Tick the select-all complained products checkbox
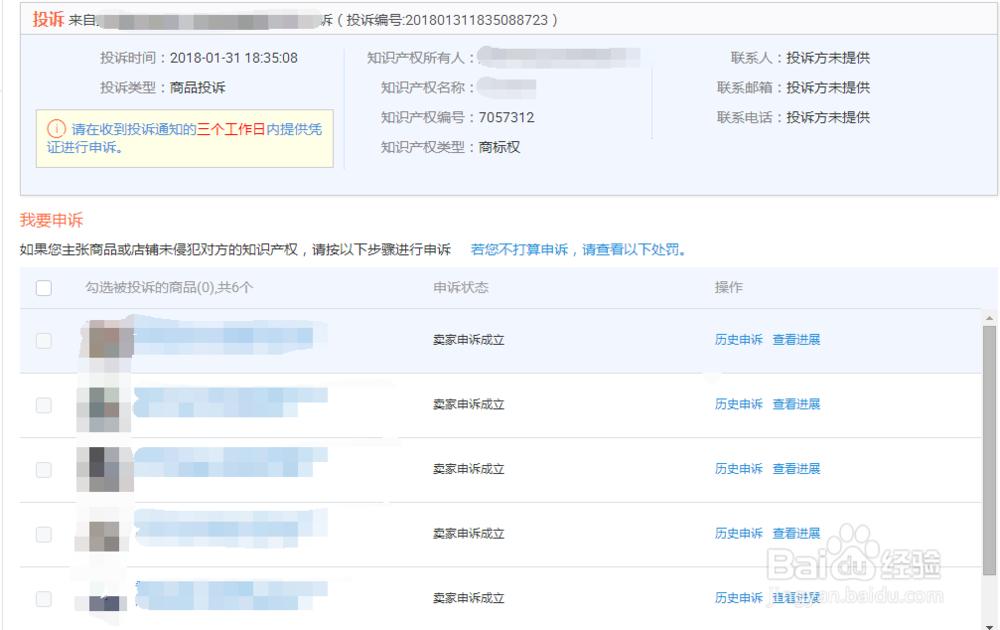Screen dimensions: 1000x630 tap(44, 288)
